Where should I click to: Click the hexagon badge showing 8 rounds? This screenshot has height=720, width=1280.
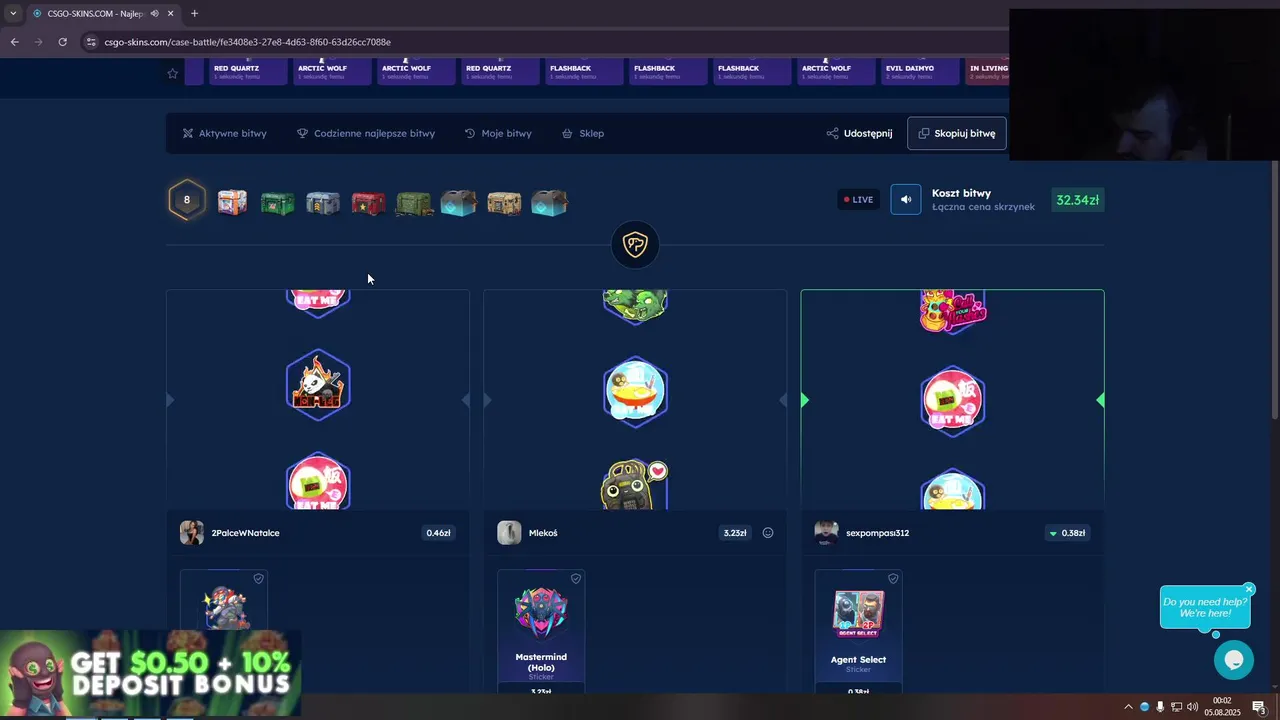186,200
